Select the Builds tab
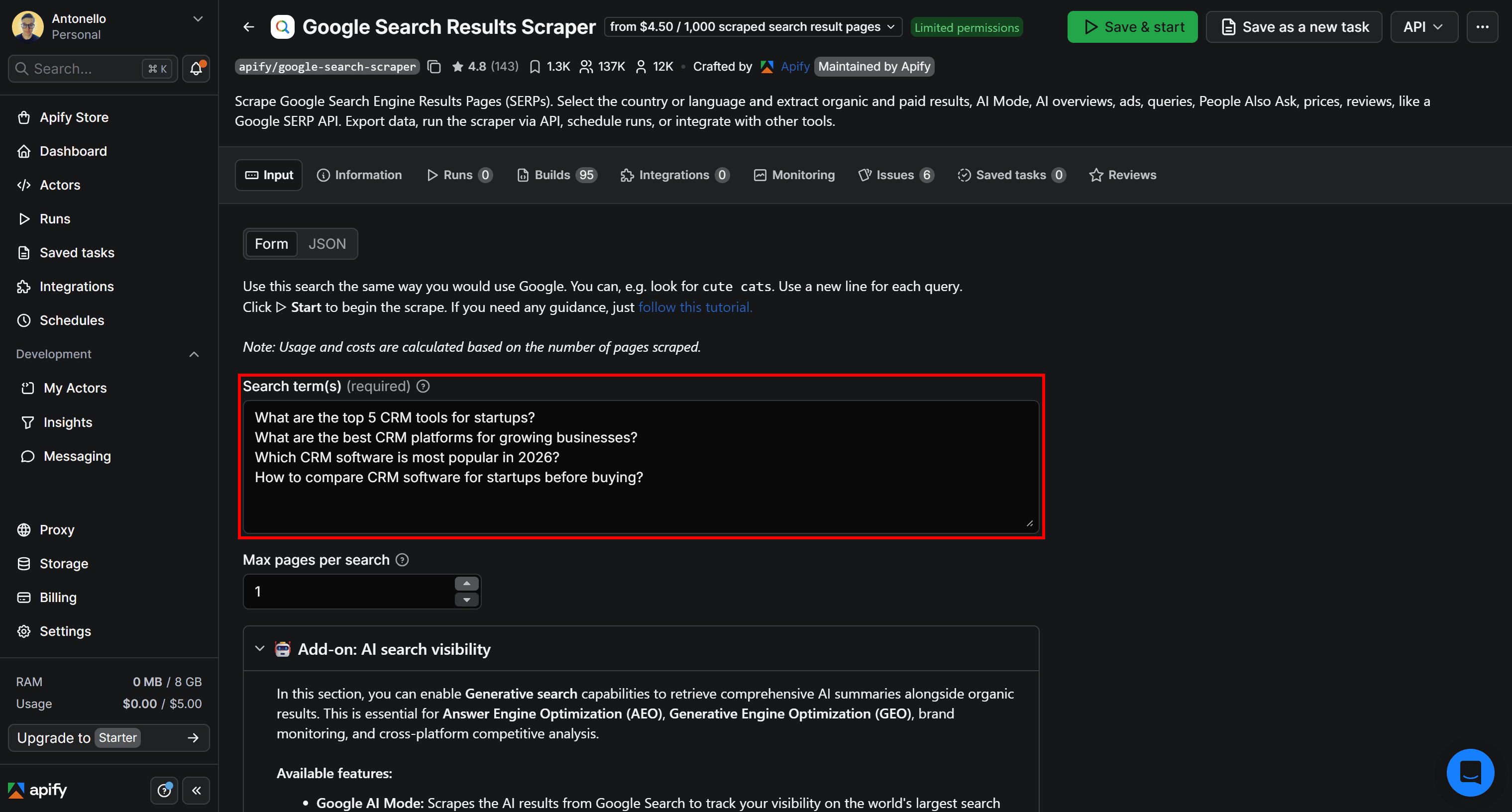 pos(557,175)
